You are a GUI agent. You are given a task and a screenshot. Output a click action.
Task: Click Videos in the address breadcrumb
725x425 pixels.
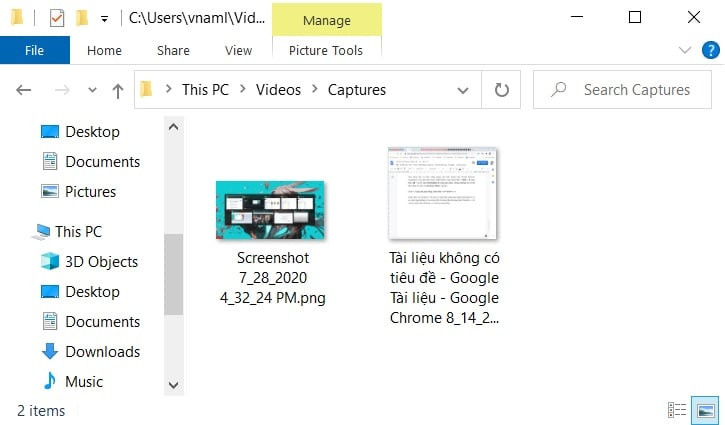click(x=278, y=90)
